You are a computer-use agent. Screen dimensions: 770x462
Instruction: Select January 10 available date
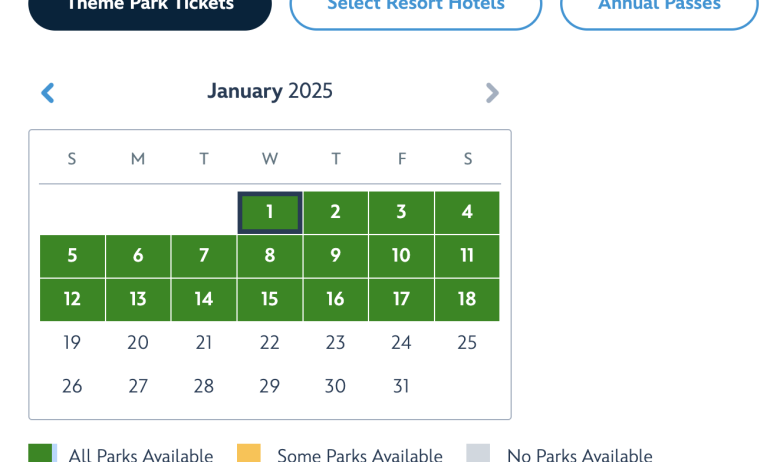[401, 256]
